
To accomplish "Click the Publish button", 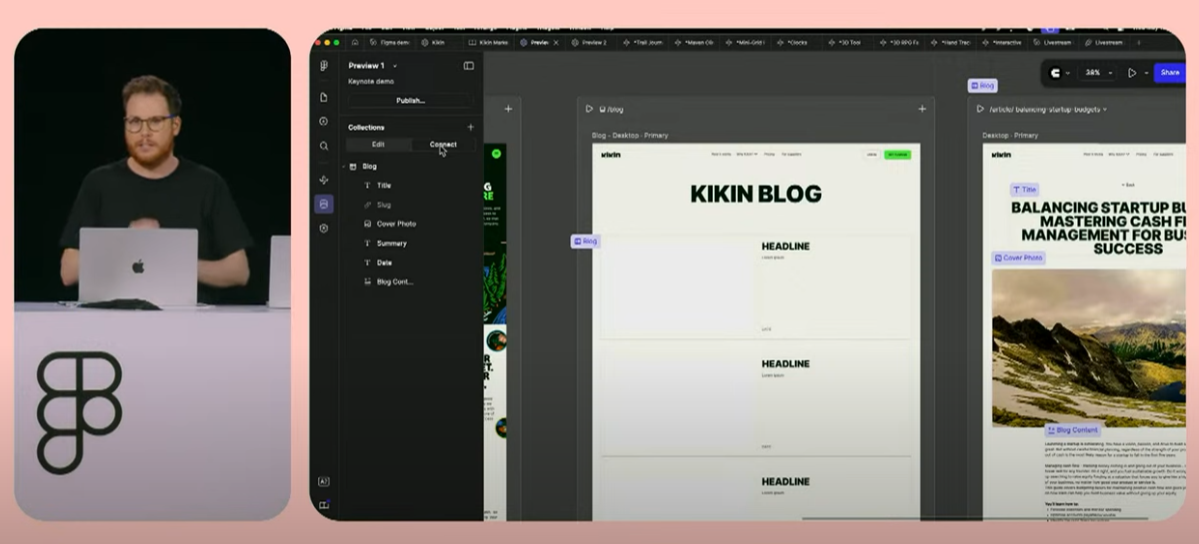I will tap(411, 100).
